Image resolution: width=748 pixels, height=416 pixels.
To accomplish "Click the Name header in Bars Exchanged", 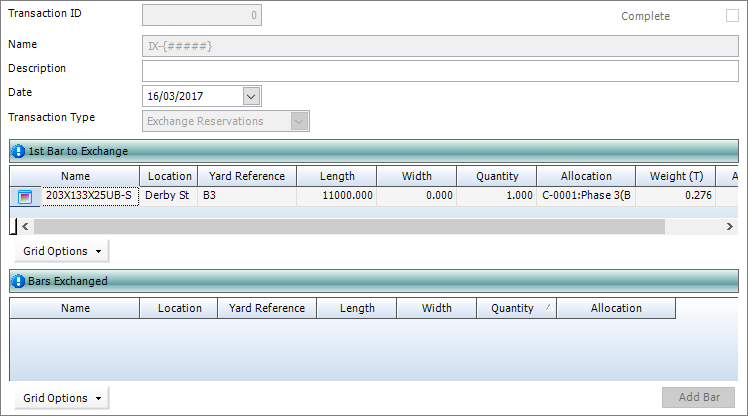I will coord(75,308).
